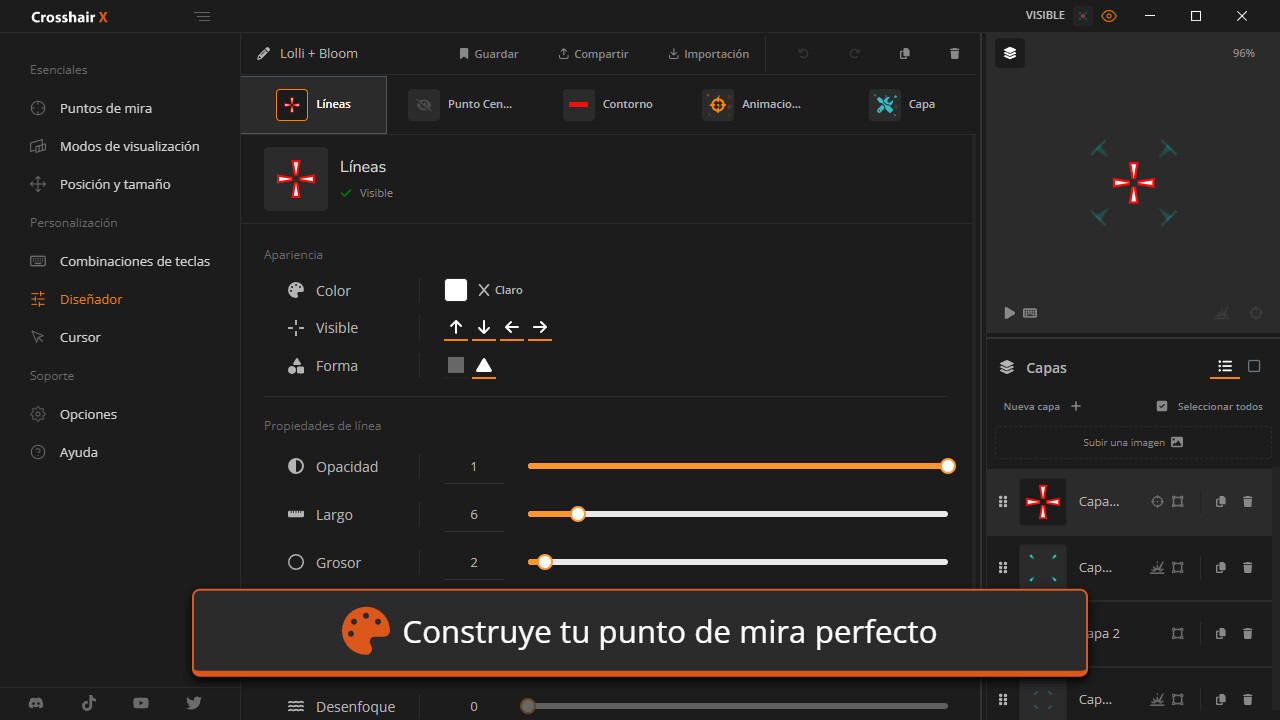Toggle the up arrow line visibility

pyautogui.click(x=456, y=327)
